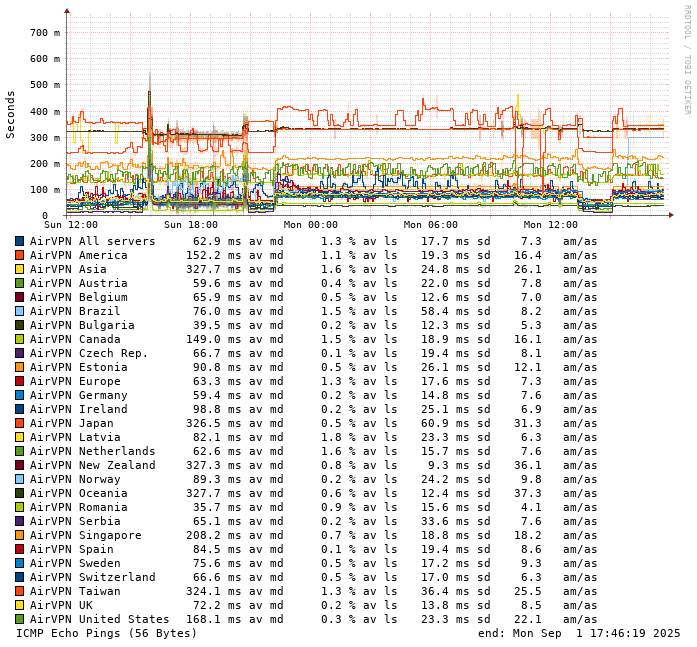Click the AirVPN Asia yellow legend swatch
The image size is (697, 647).
(20, 269)
